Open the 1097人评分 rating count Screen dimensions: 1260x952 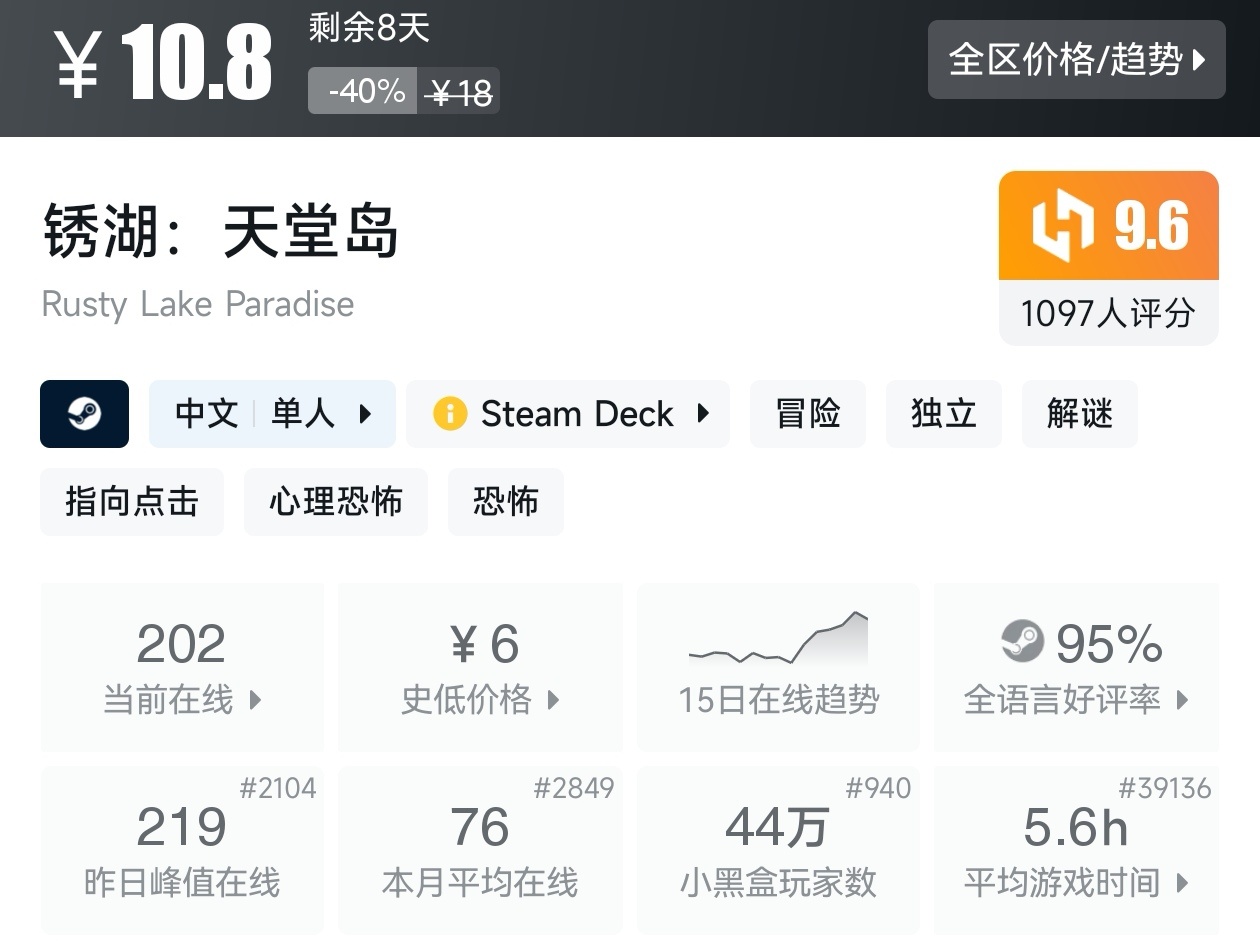[x=1108, y=314]
